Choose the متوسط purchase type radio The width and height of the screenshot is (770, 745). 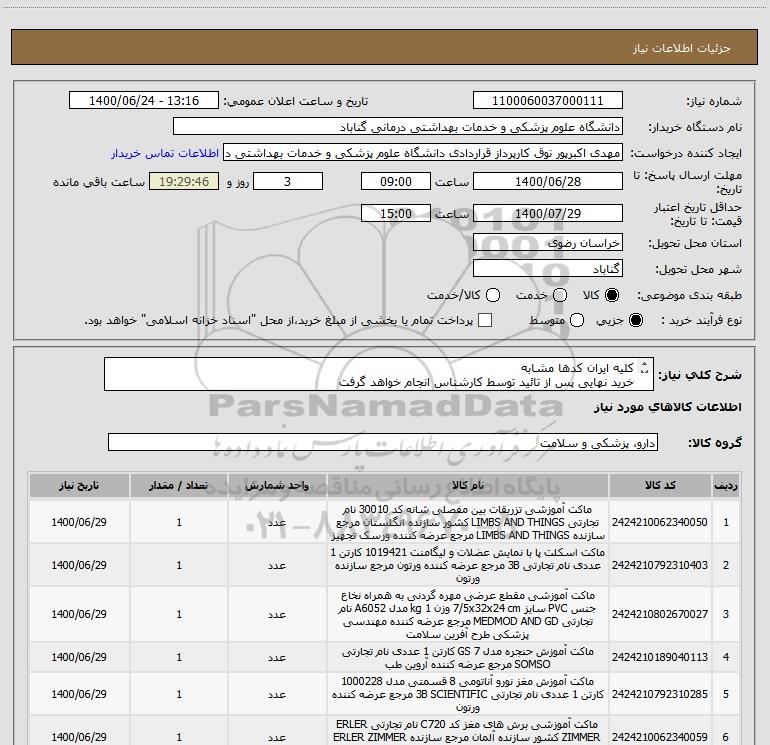pyautogui.click(x=577, y=320)
